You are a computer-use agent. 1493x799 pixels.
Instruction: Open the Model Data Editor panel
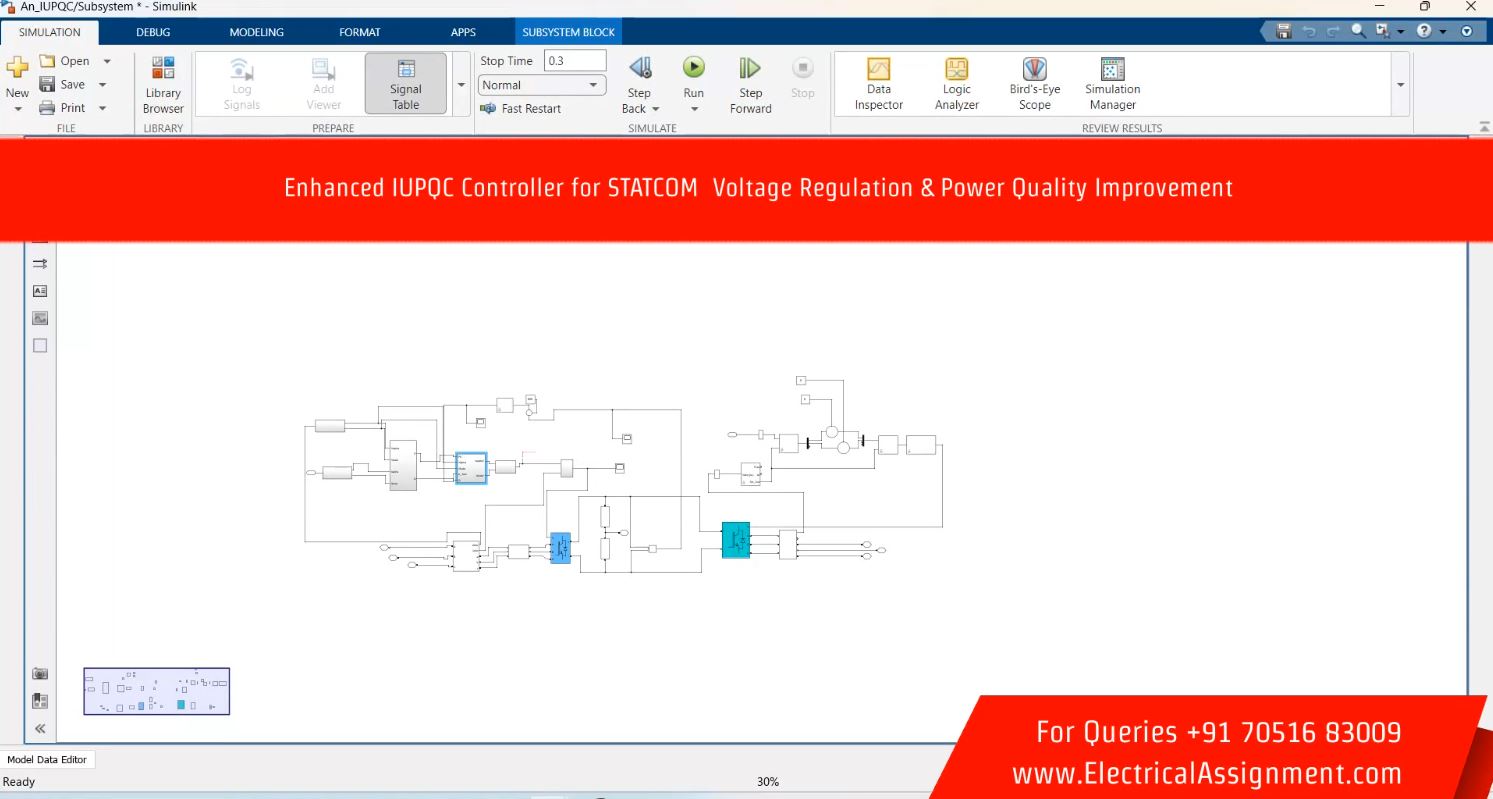(47, 759)
